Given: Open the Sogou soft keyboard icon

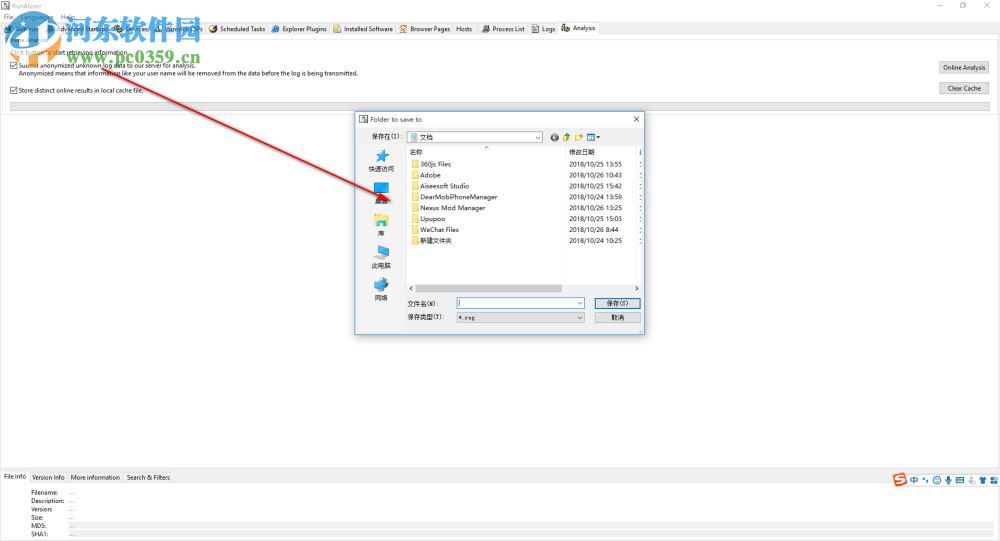Looking at the screenshot, I should pyautogui.click(x=960, y=480).
